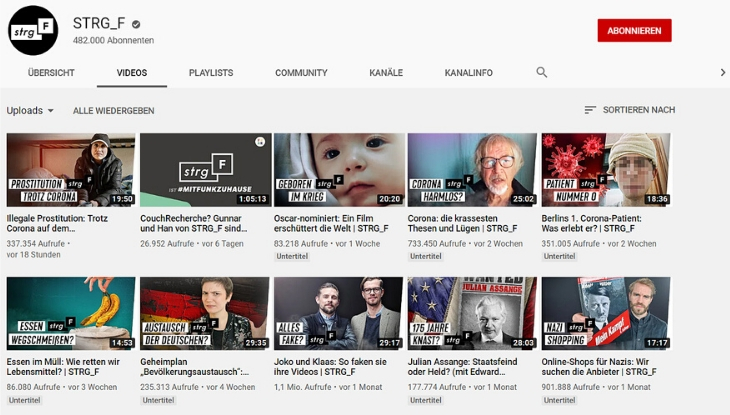The image size is (730, 415).
Task: Open the Corona harmlos? thumbnail
Action: coord(472,170)
